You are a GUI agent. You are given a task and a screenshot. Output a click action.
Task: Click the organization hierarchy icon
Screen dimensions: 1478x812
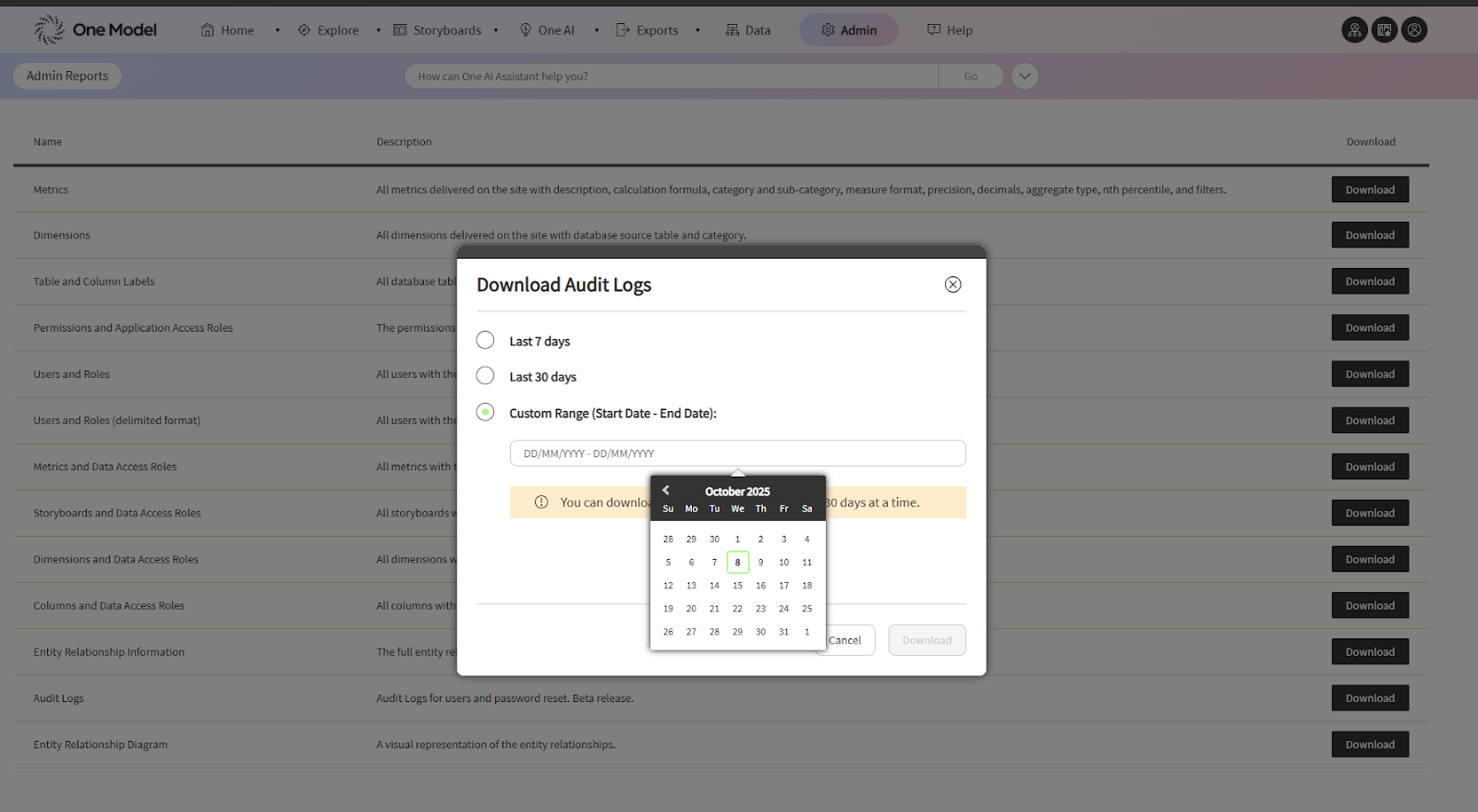1354,30
